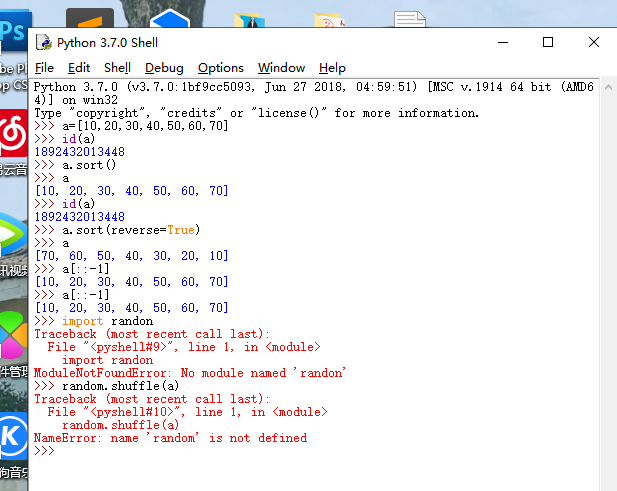This screenshot has width=617, height=491.
Task: Open the File menu
Action: pos(44,68)
